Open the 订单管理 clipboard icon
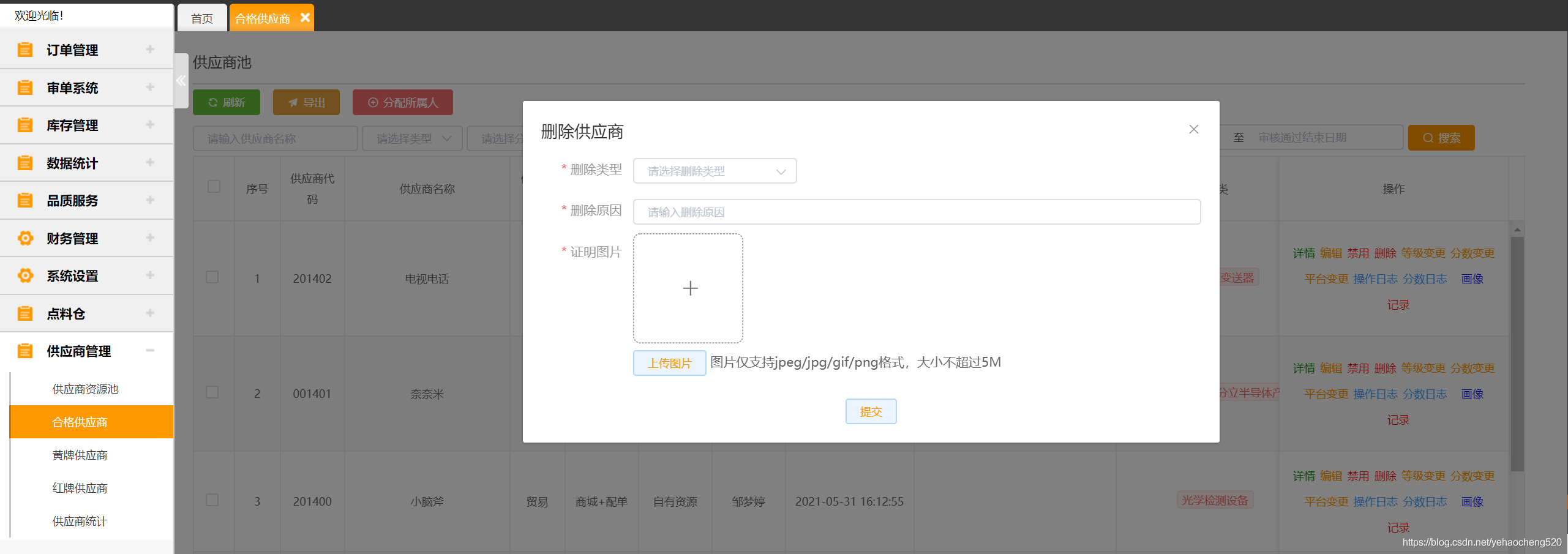This screenshot has width=1568, height=554. [x=25, y=50]
